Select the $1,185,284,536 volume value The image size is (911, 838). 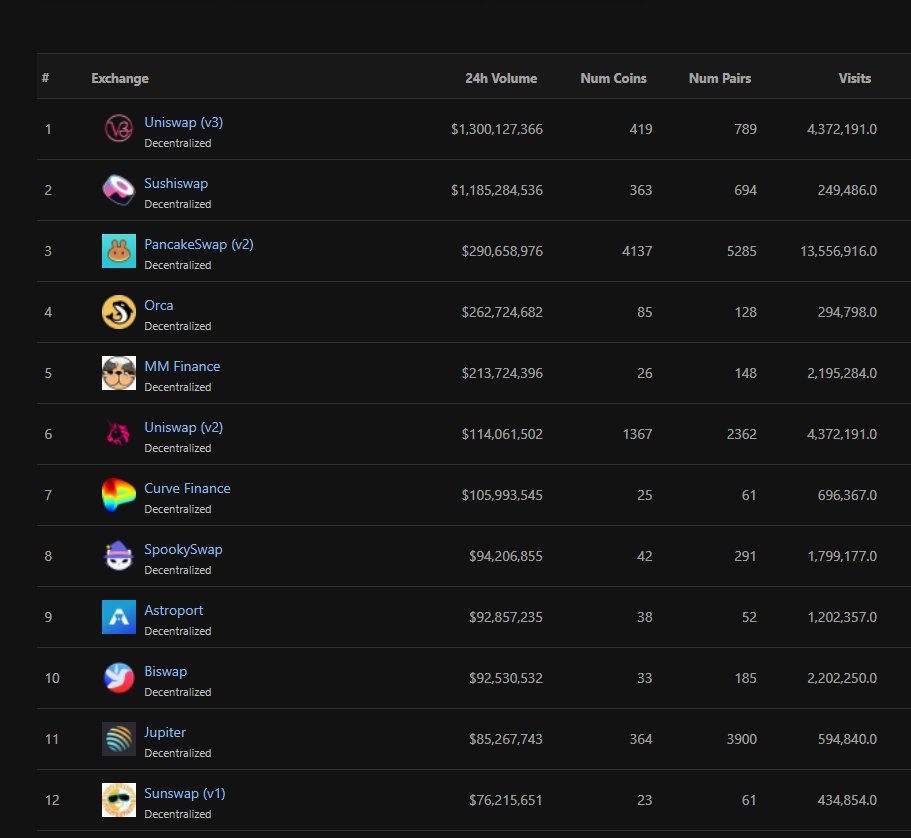pyautogui.click(x=497, y=190)
